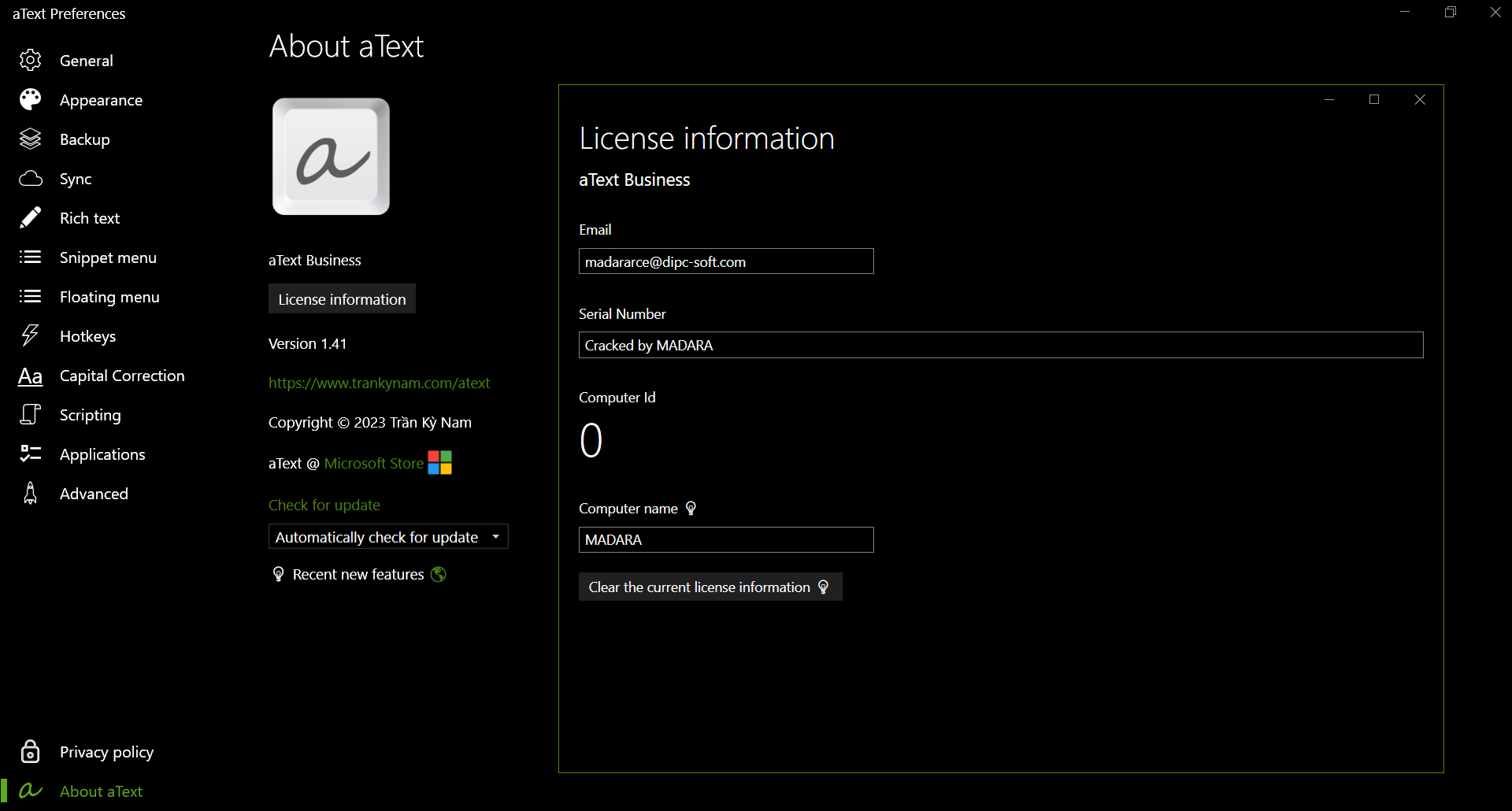Restore down the aText Preferences window

pos(1451,12)
